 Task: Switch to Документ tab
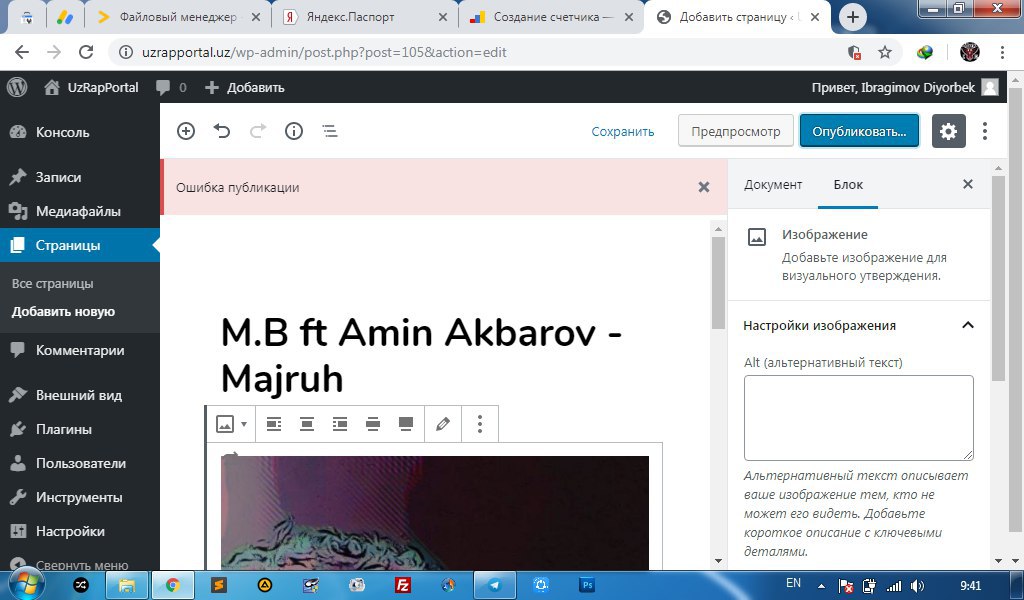(x=773, y=185)
